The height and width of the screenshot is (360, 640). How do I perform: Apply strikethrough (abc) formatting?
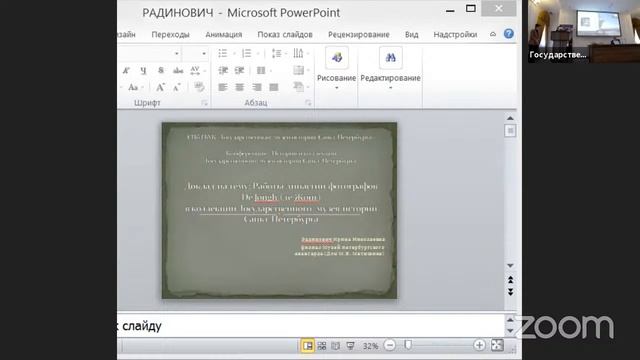[x=178, y=71]
